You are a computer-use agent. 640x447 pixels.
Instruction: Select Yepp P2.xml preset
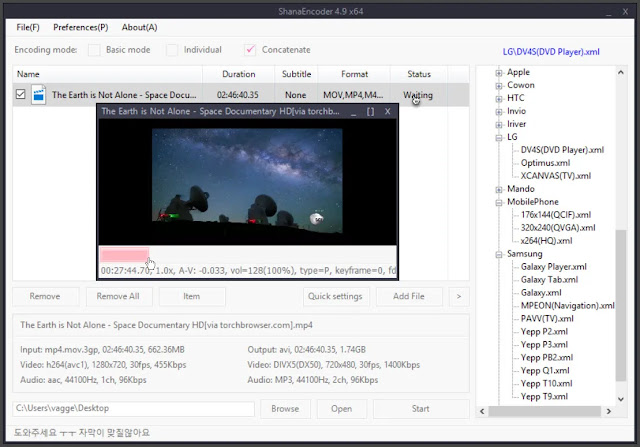[544, 331]
